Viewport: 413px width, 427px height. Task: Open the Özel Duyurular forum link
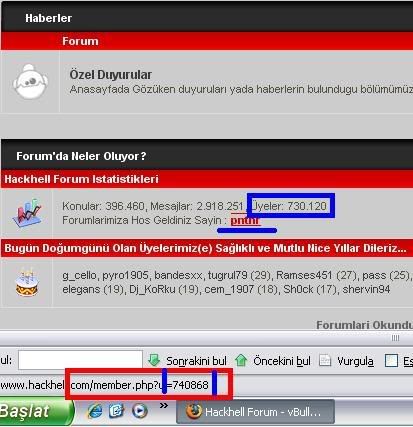click(111, 75)
